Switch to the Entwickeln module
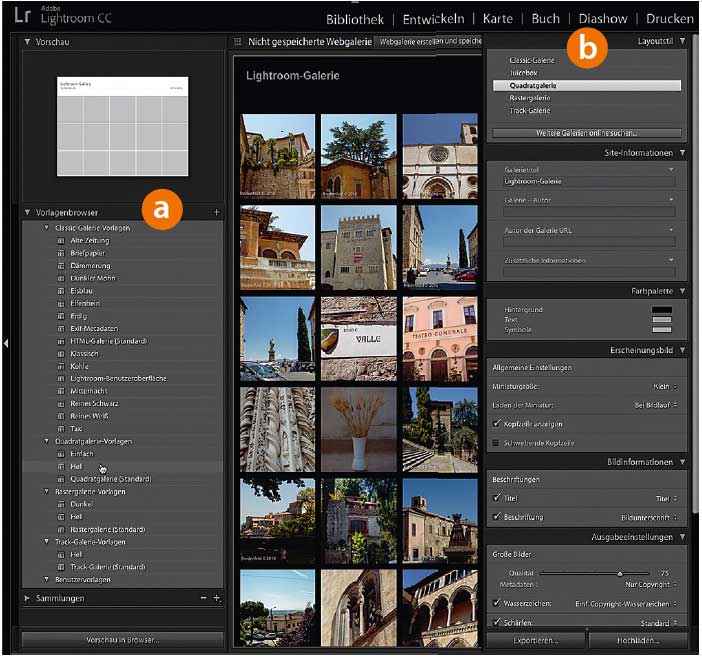Screen dimensions: 702x658 click(x=432, y=18)
